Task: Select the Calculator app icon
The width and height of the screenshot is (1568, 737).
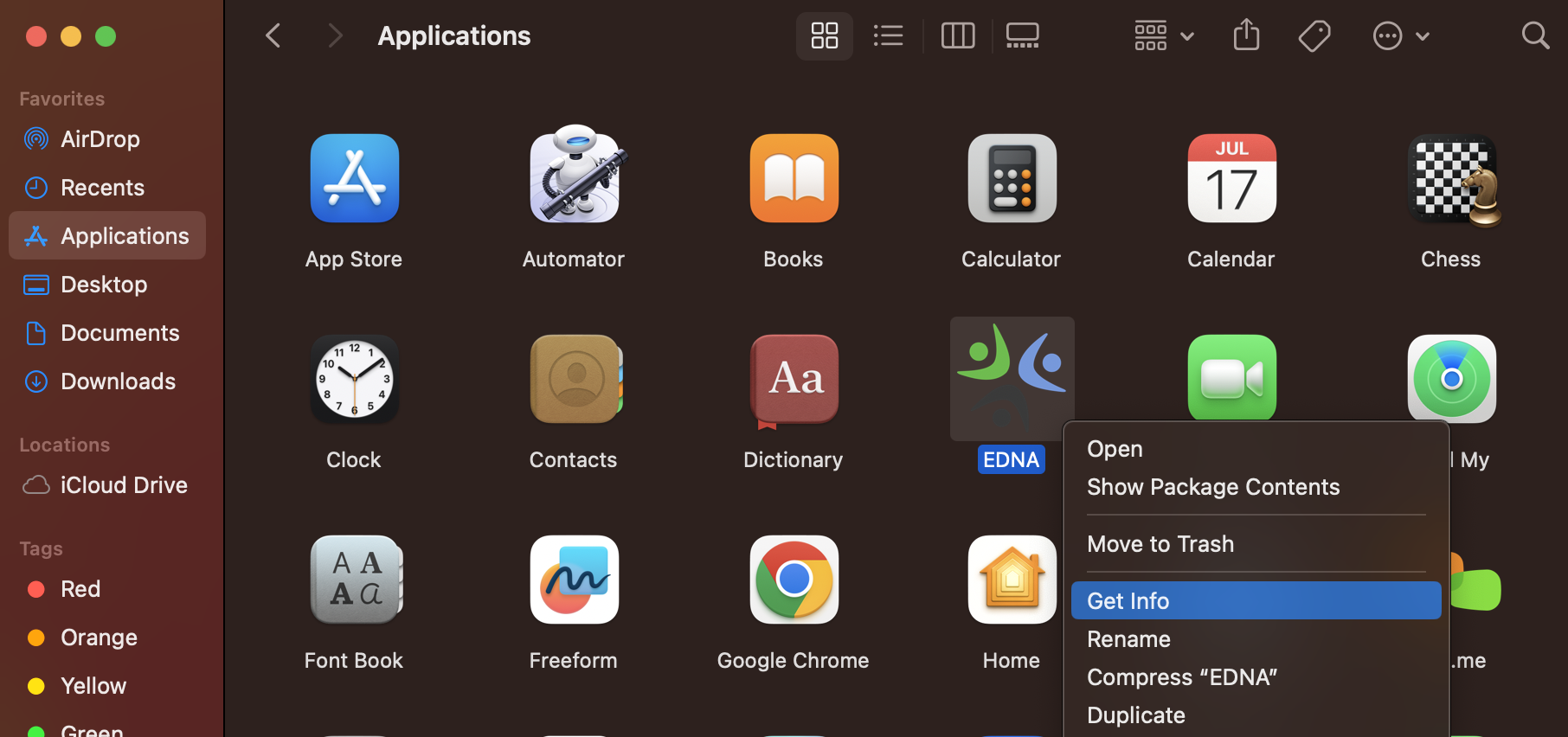Action: coord(1012,179)
